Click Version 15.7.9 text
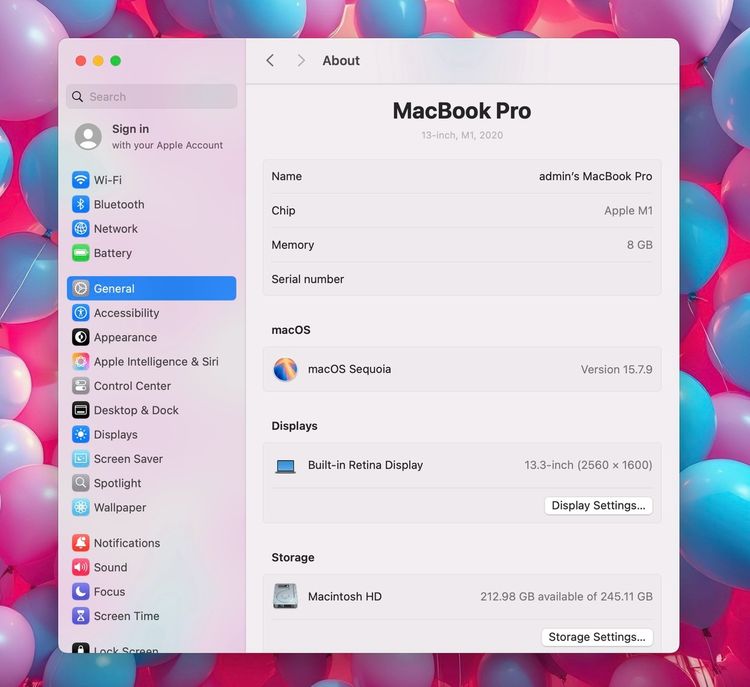750x687 pixels. [x=617, y=369]
